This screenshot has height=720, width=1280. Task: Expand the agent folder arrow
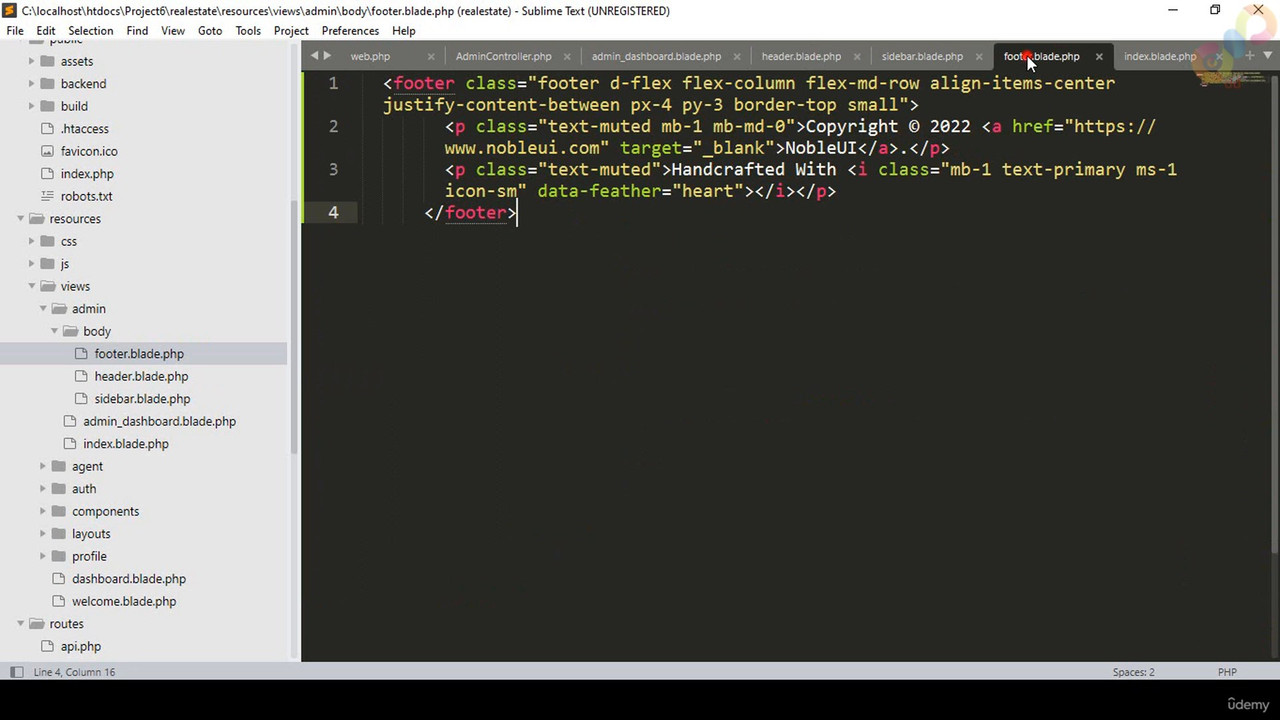coord(43,466)
